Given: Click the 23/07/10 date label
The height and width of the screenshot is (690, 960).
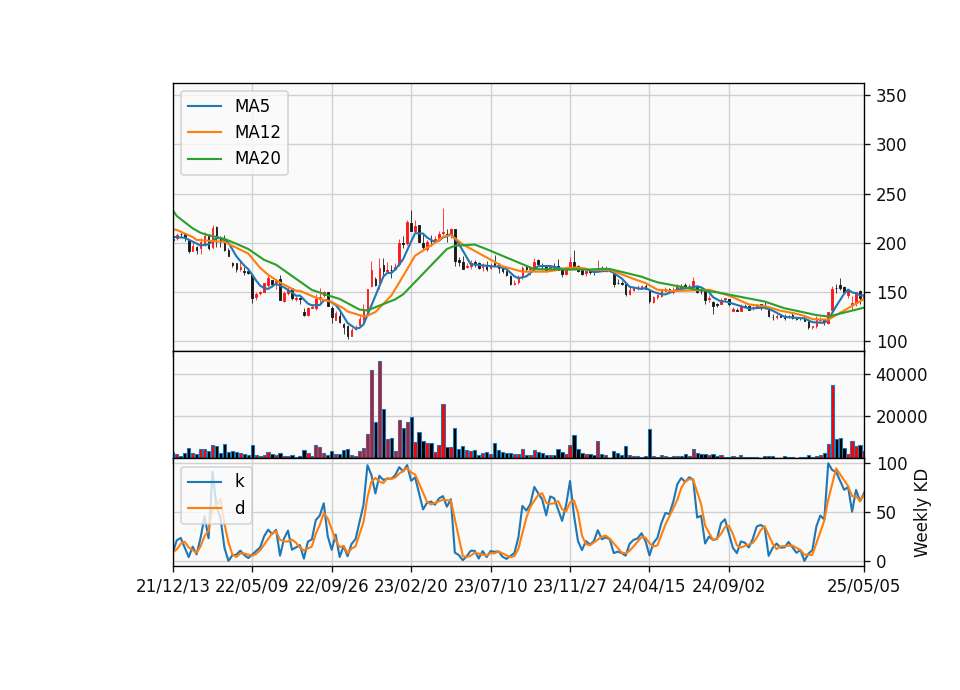Looking at the screenshot, I should coord(490,586).
